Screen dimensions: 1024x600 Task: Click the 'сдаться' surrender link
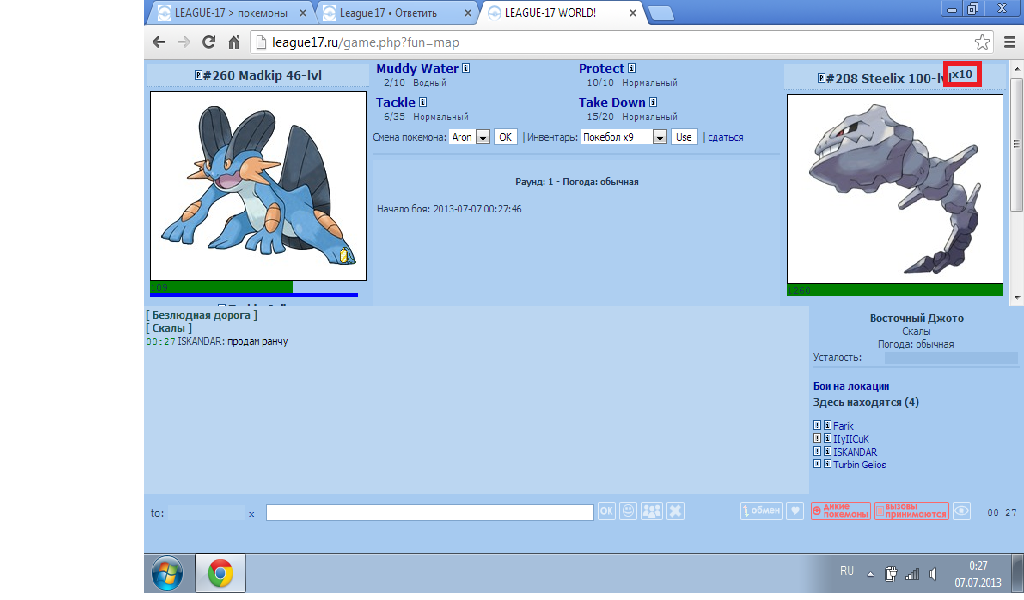click(726, 137)
